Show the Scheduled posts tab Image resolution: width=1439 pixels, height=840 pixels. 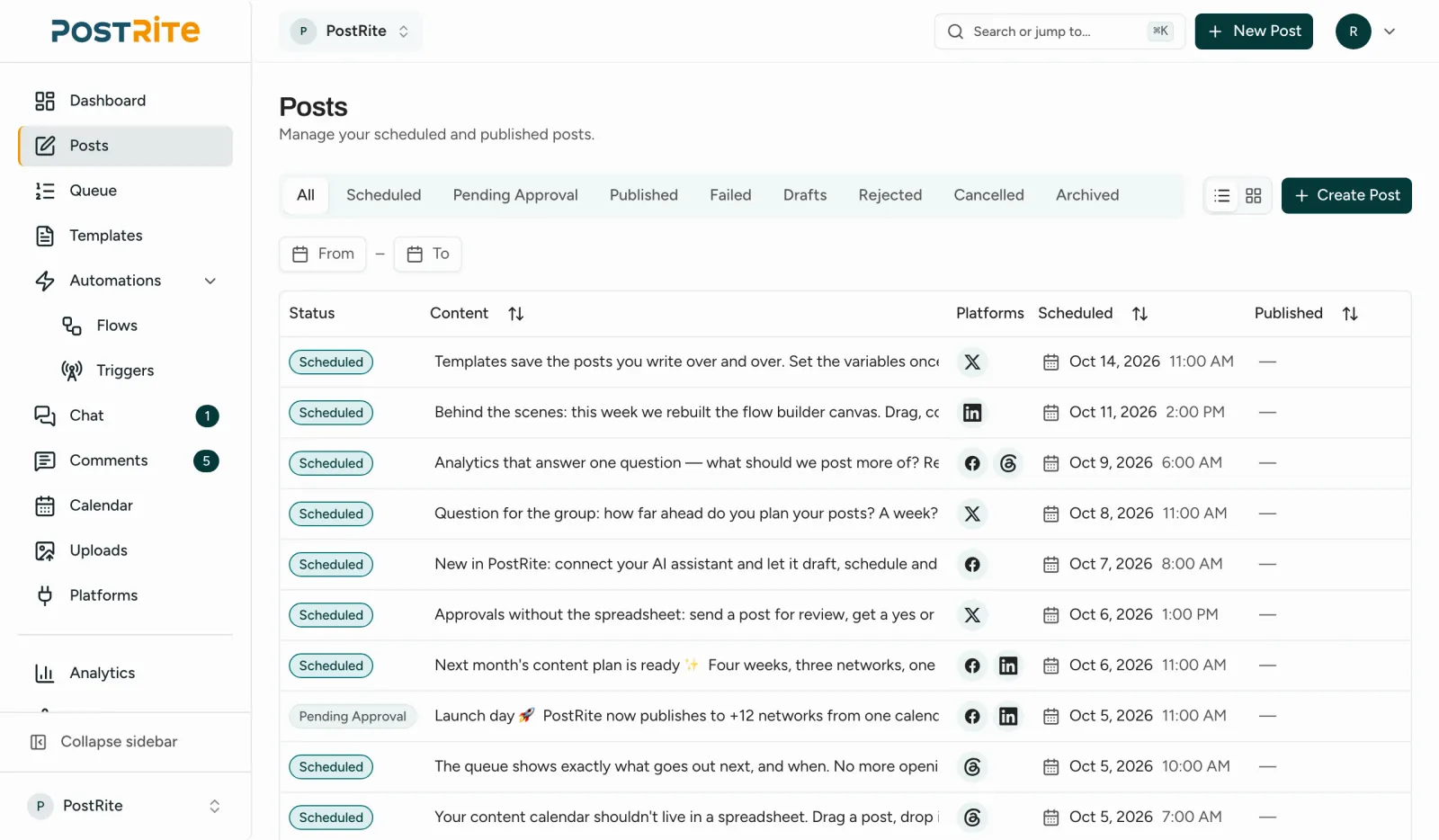click(383, 195)
